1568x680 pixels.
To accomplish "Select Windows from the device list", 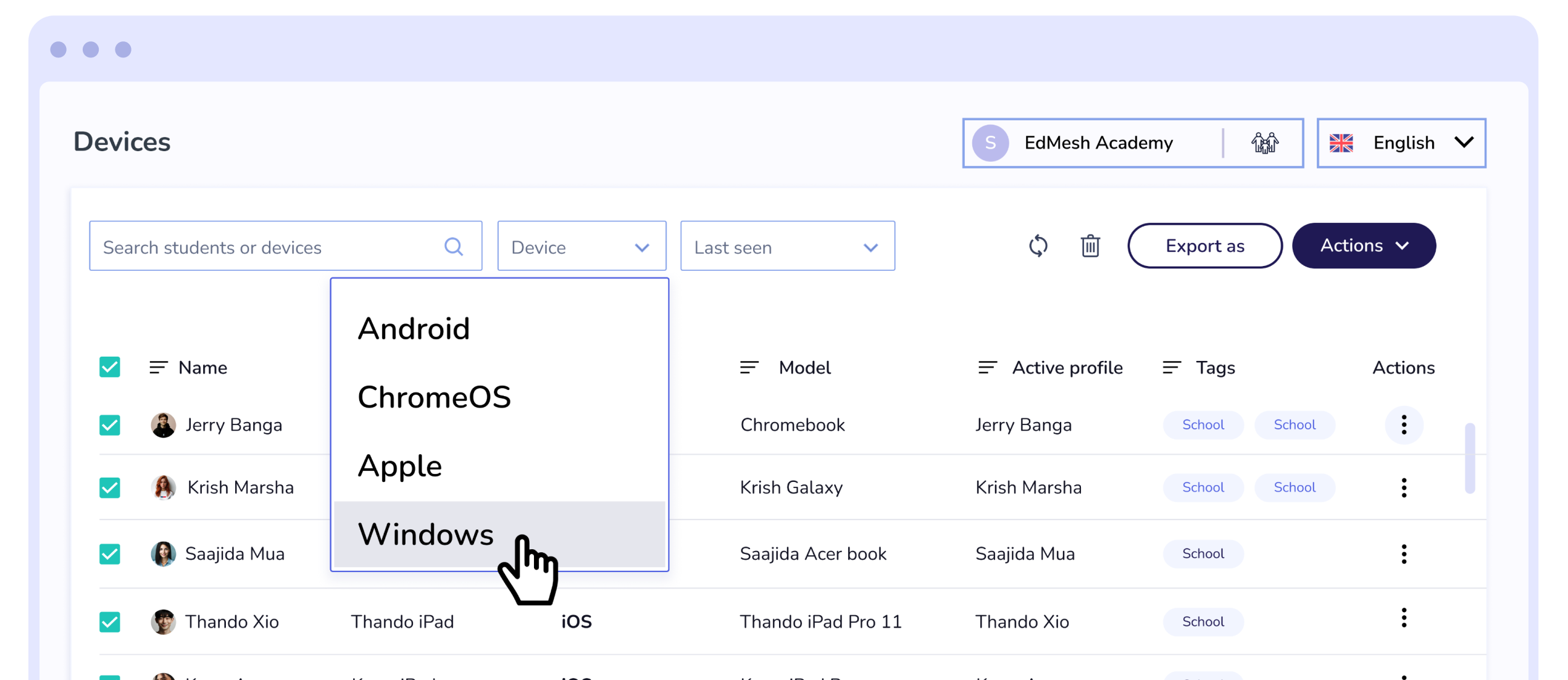I will tap(426, 534).
